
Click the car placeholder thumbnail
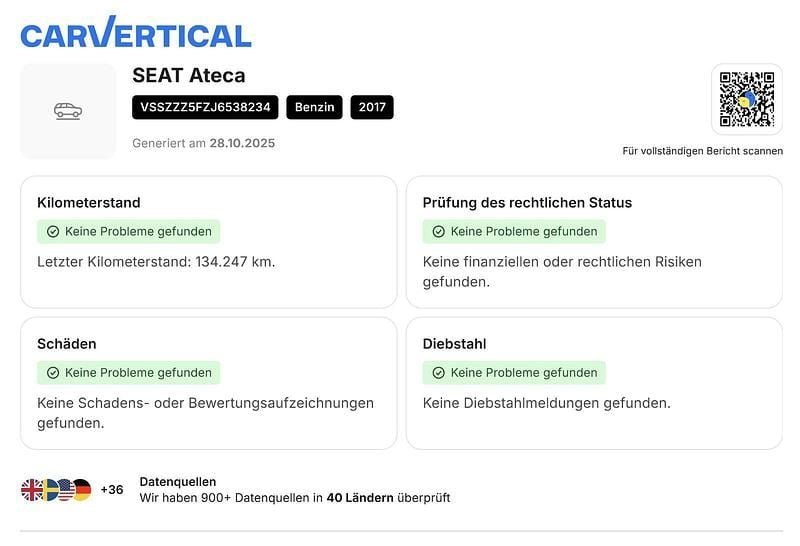pos(68,111)
